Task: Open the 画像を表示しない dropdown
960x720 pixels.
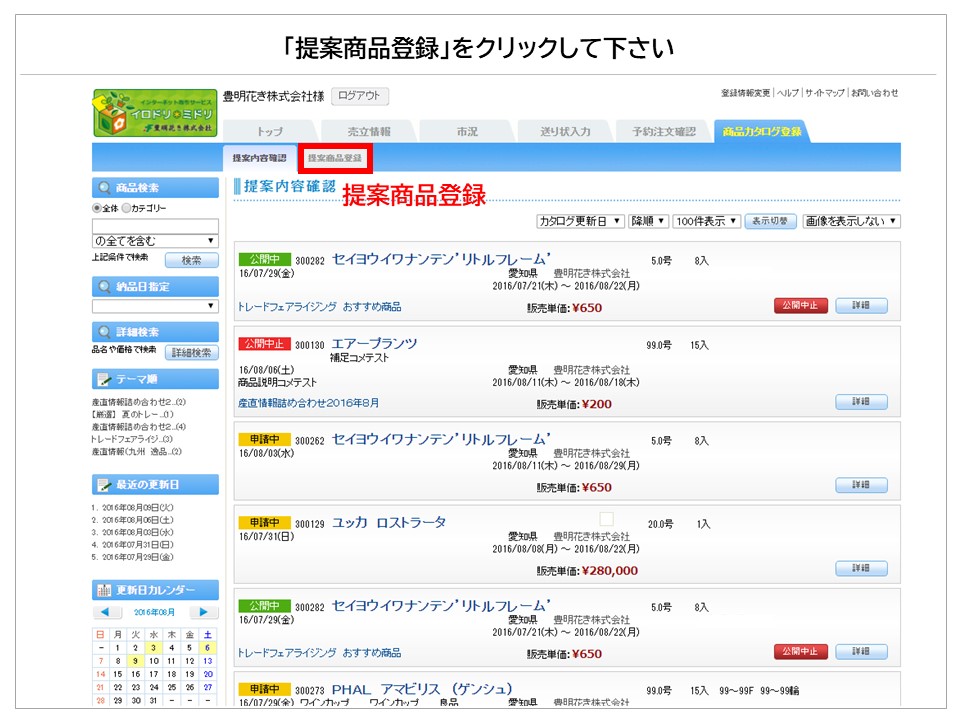Action: point(851,221)
